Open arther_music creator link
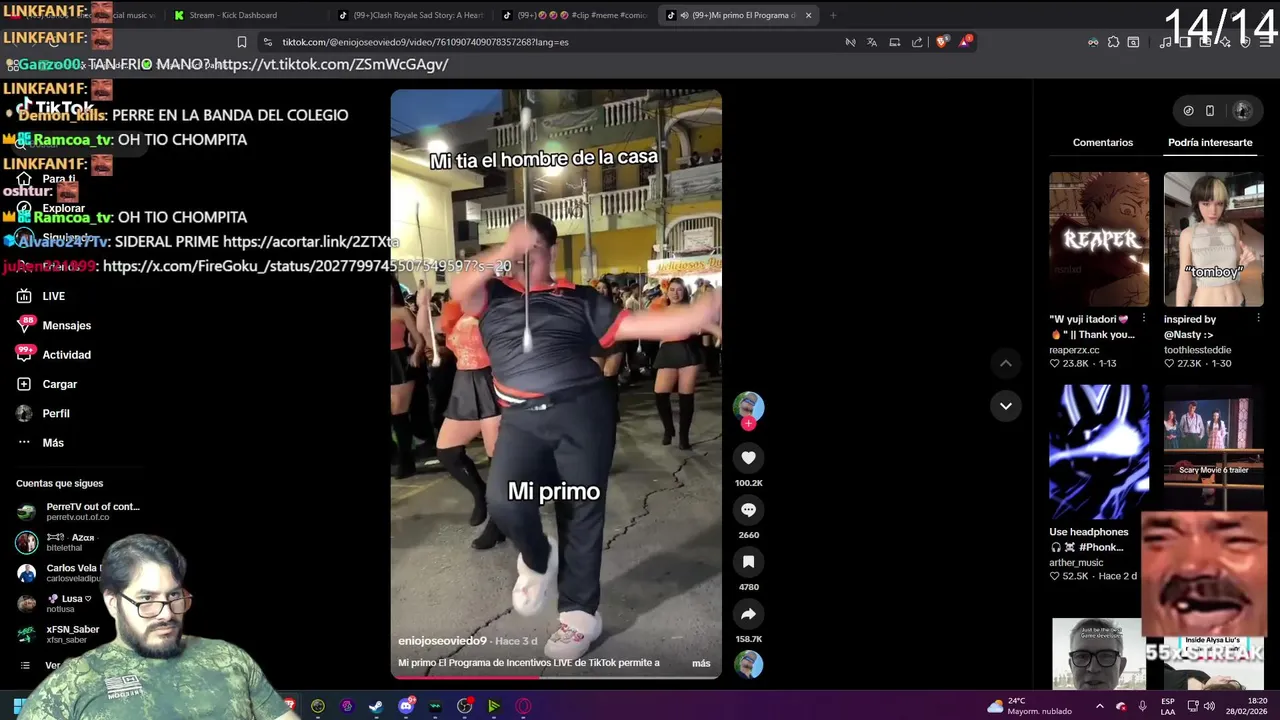The image size is (1280, 720). (x=1076, y=563)
